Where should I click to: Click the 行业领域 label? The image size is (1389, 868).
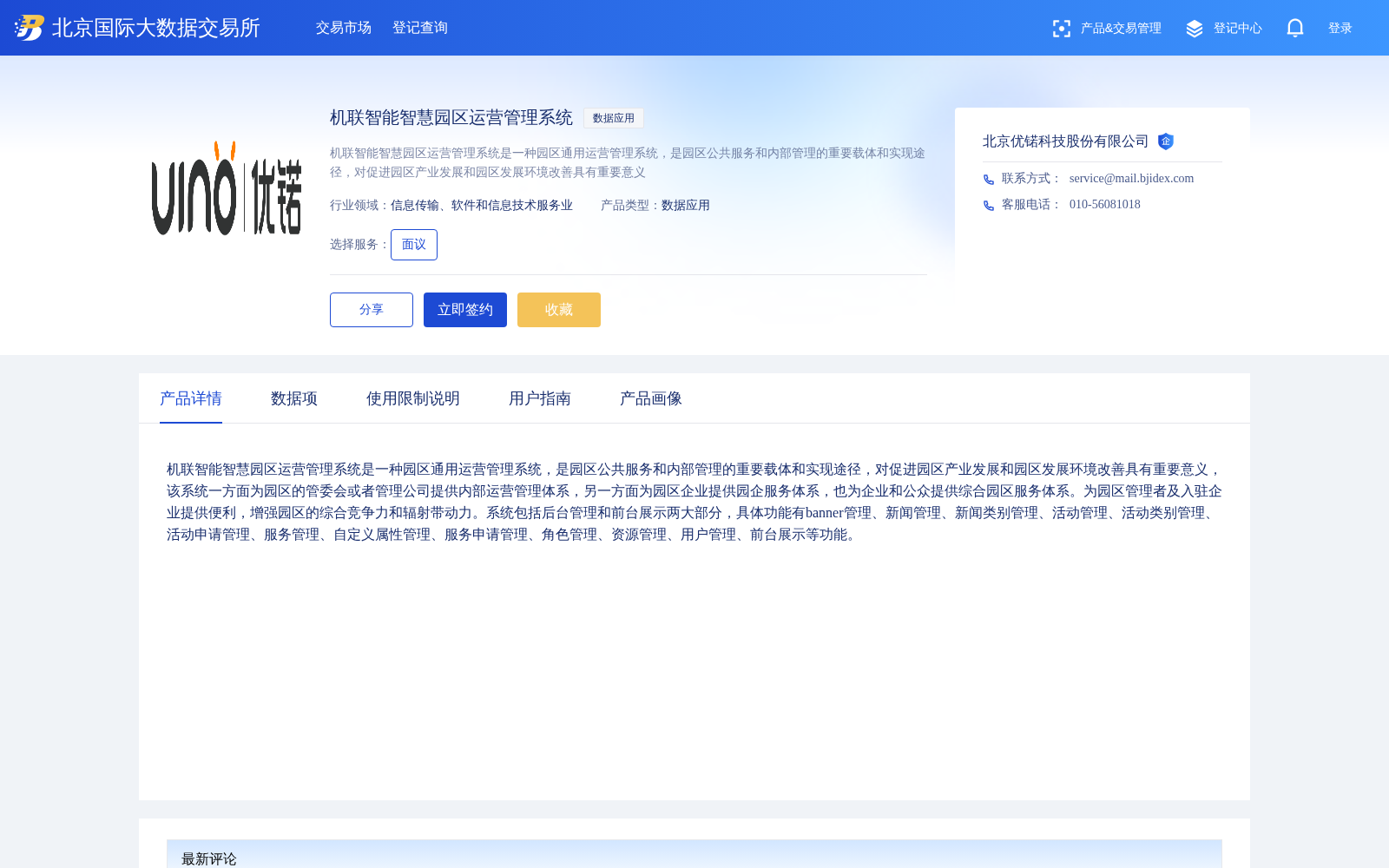[x=359, y=206]
